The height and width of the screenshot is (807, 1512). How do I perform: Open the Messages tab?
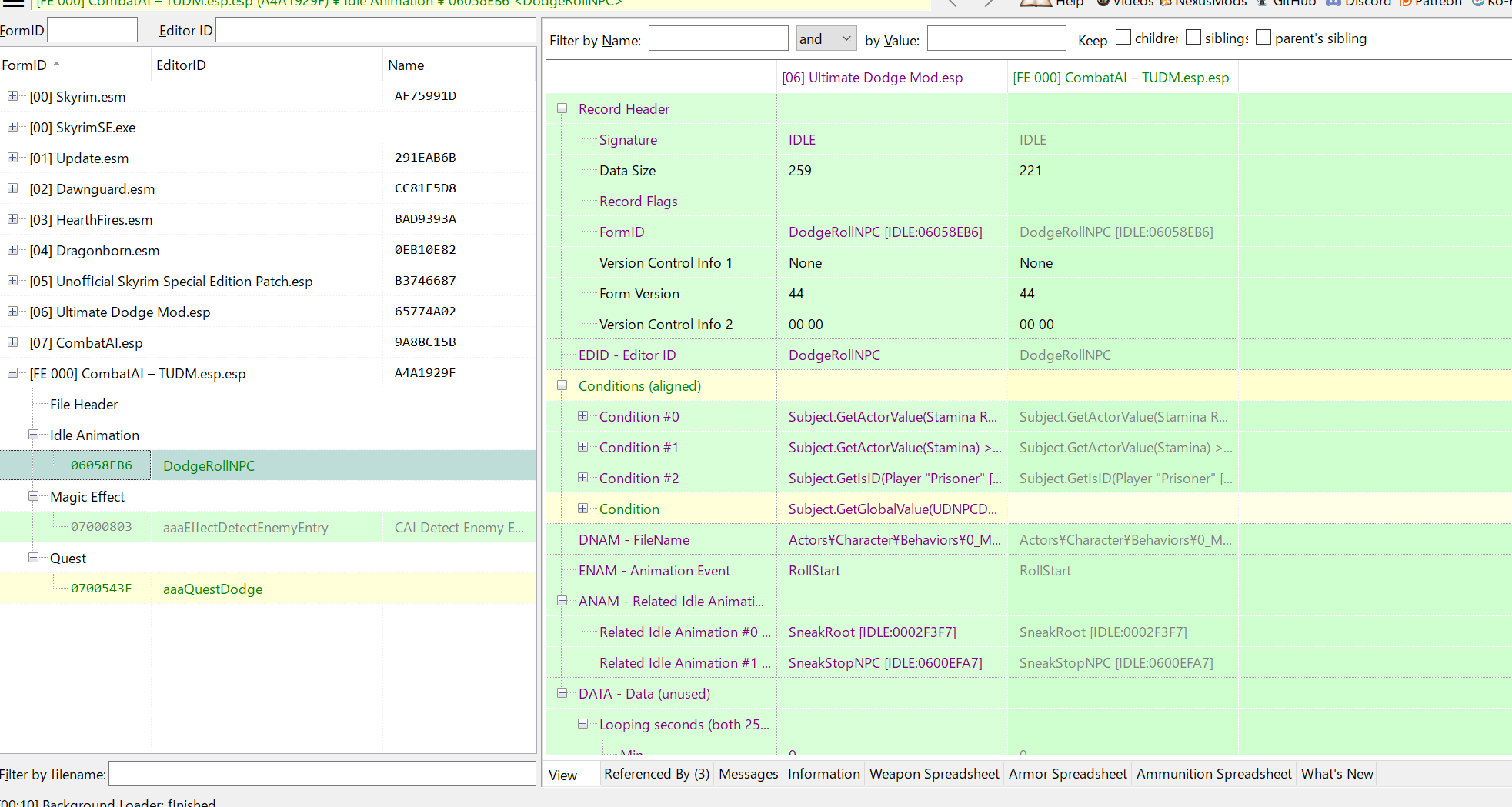(748, 774)
